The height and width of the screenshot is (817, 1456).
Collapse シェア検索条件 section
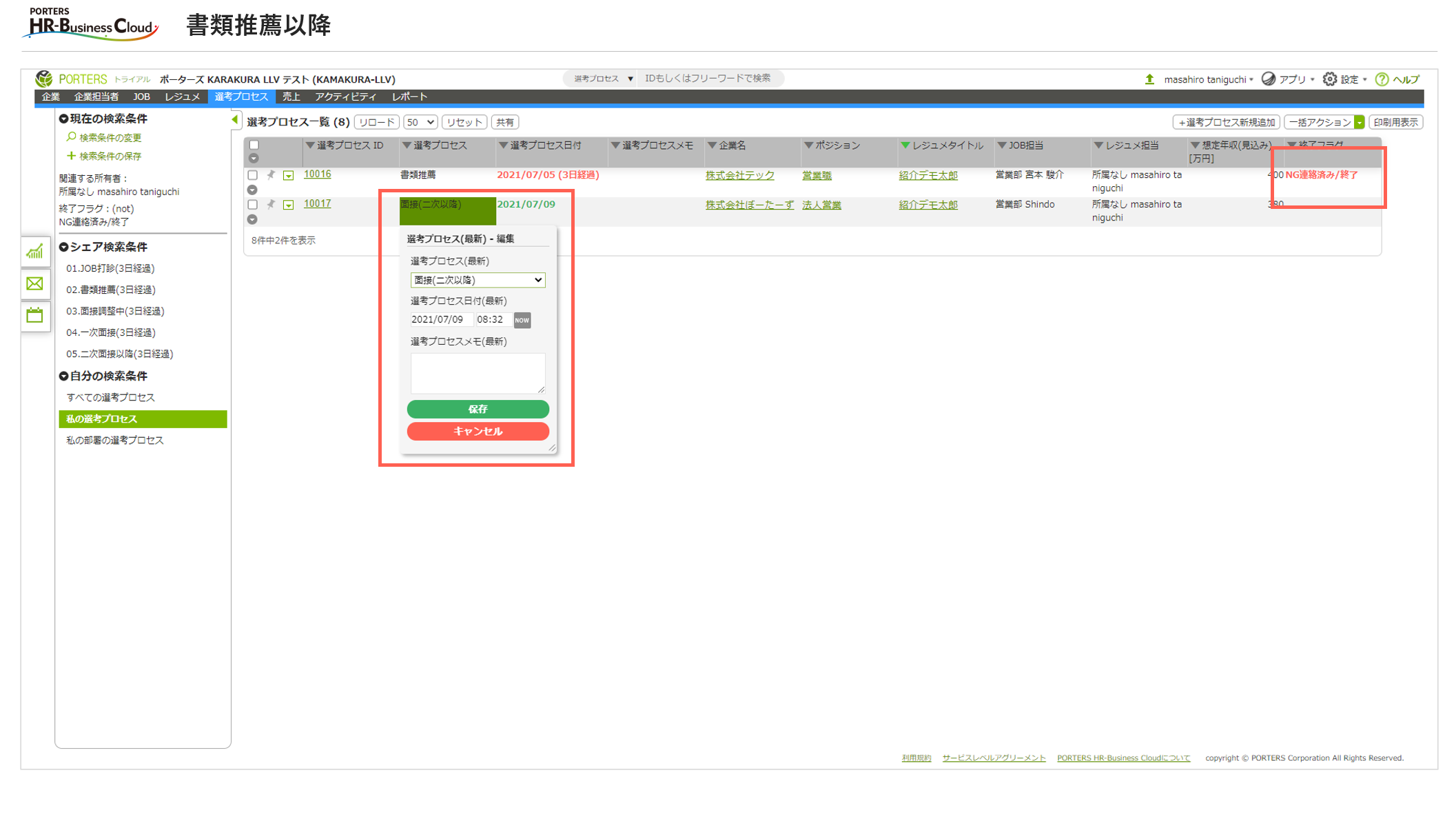[63, 247]
